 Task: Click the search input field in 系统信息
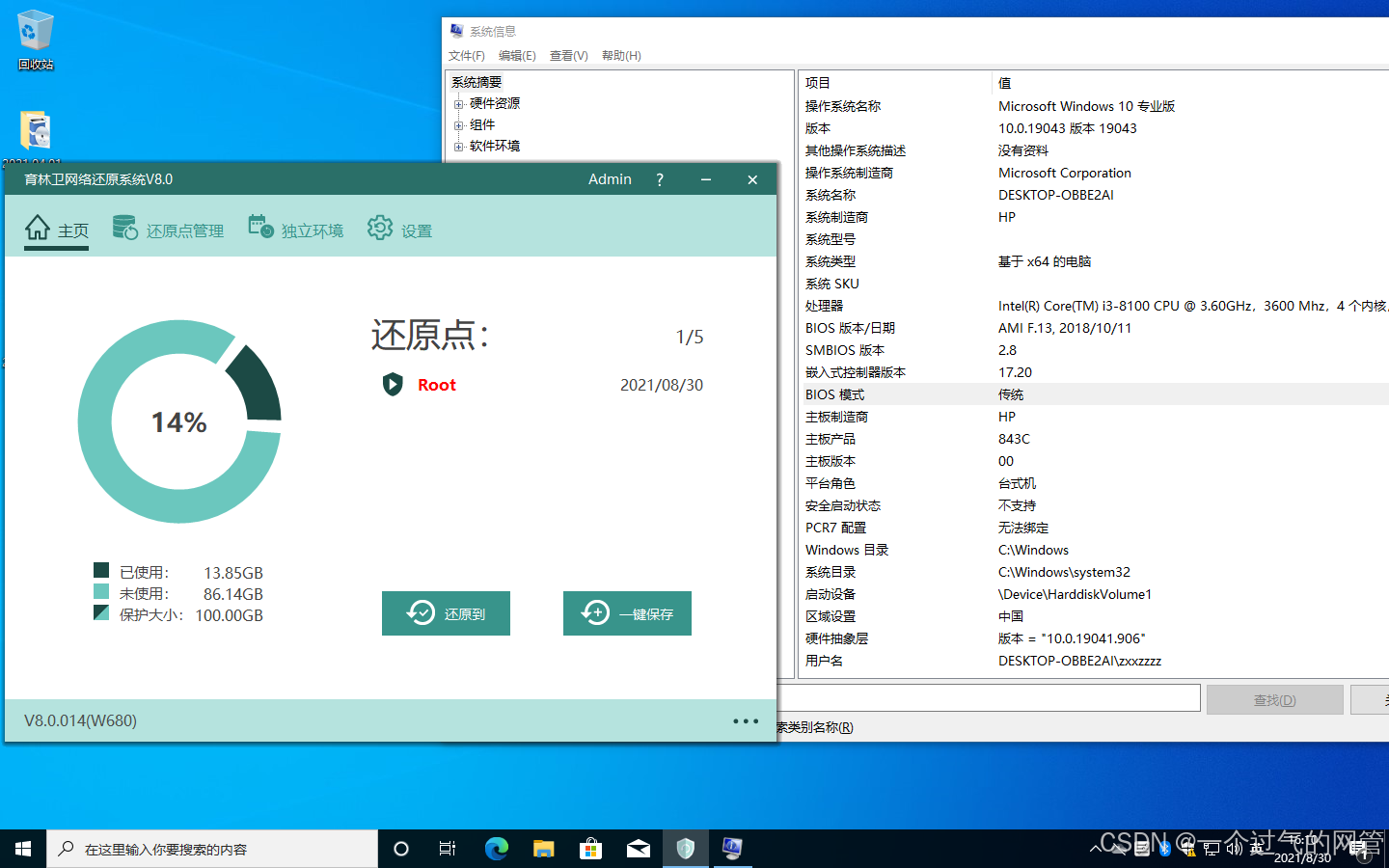(989, 698)
